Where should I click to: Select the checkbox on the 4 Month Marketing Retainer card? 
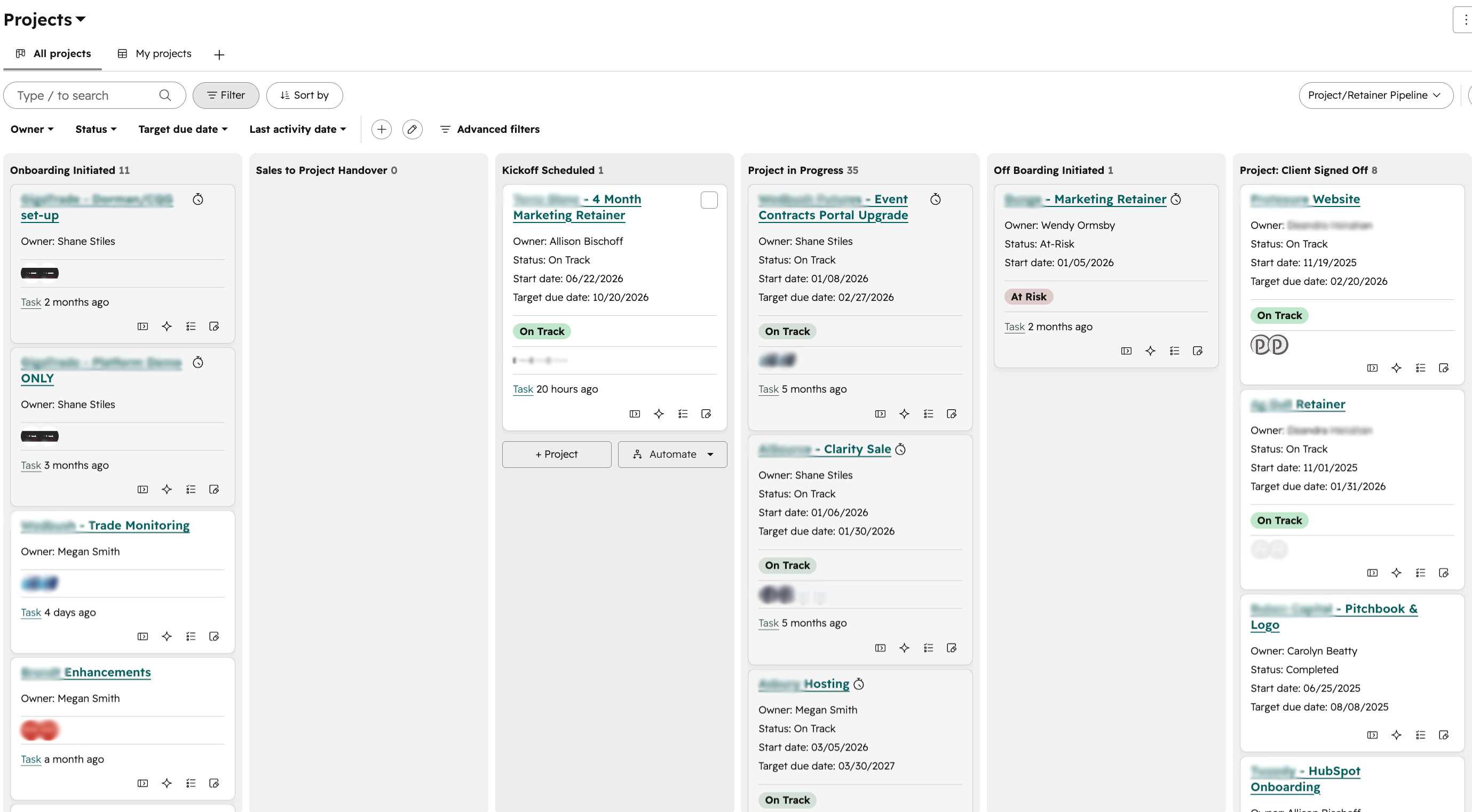coord(709,200)
